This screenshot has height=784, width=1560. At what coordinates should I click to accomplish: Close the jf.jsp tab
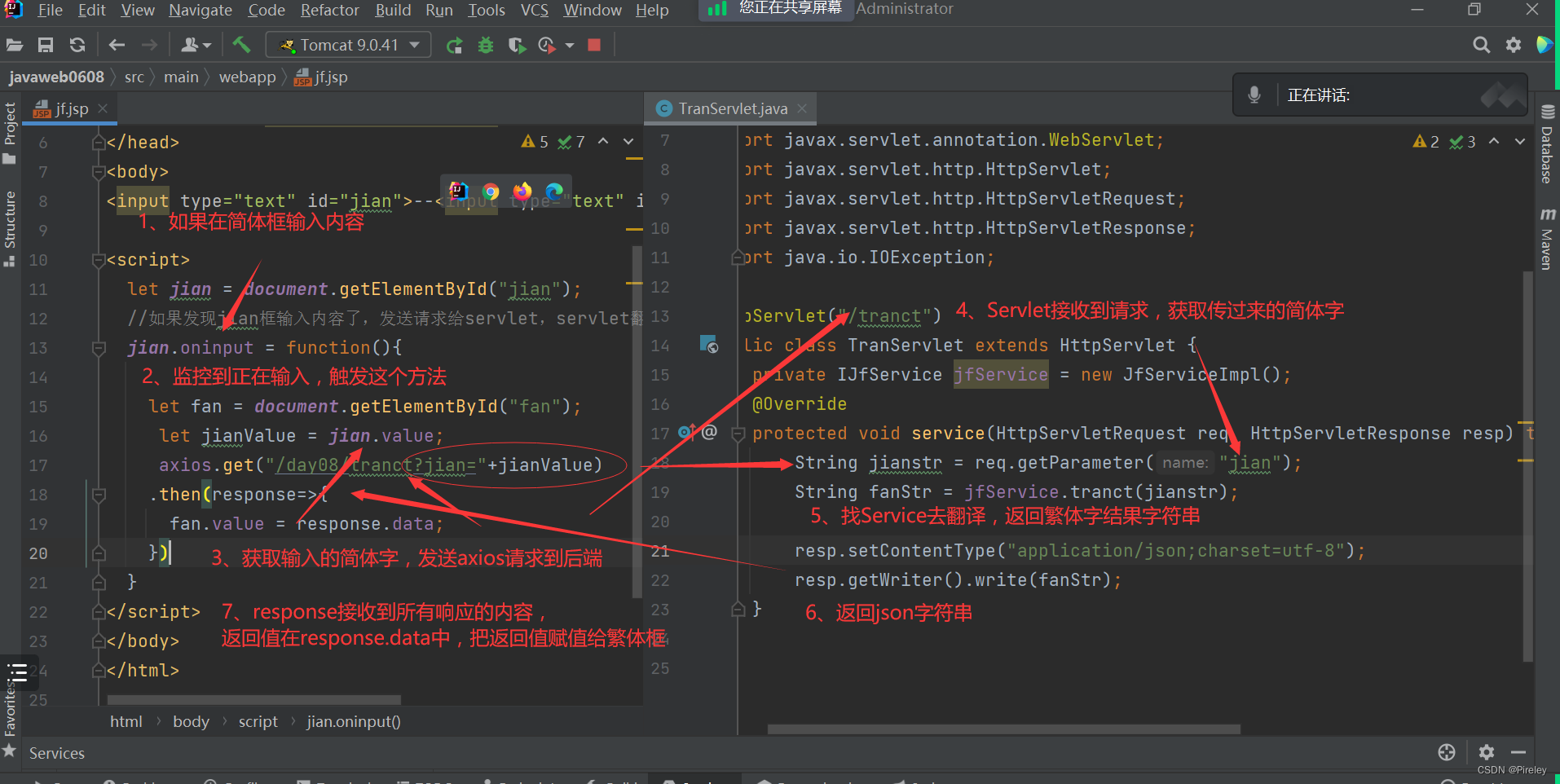pyautogui.click(x=103, y=108)
